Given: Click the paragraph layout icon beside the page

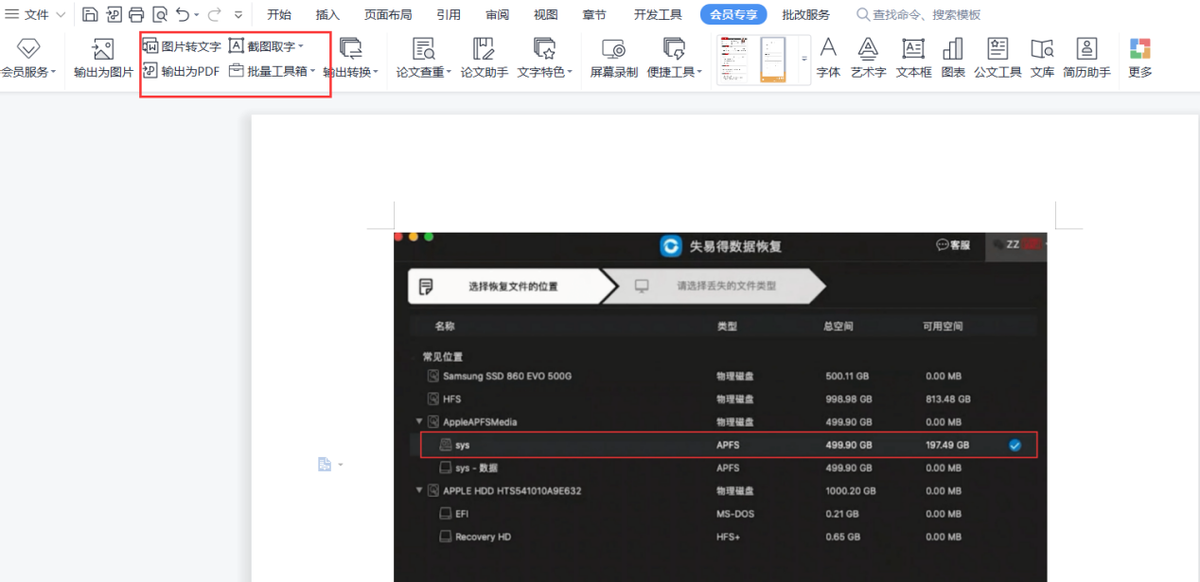Looking at the screenshot, I should pos(325,464).
